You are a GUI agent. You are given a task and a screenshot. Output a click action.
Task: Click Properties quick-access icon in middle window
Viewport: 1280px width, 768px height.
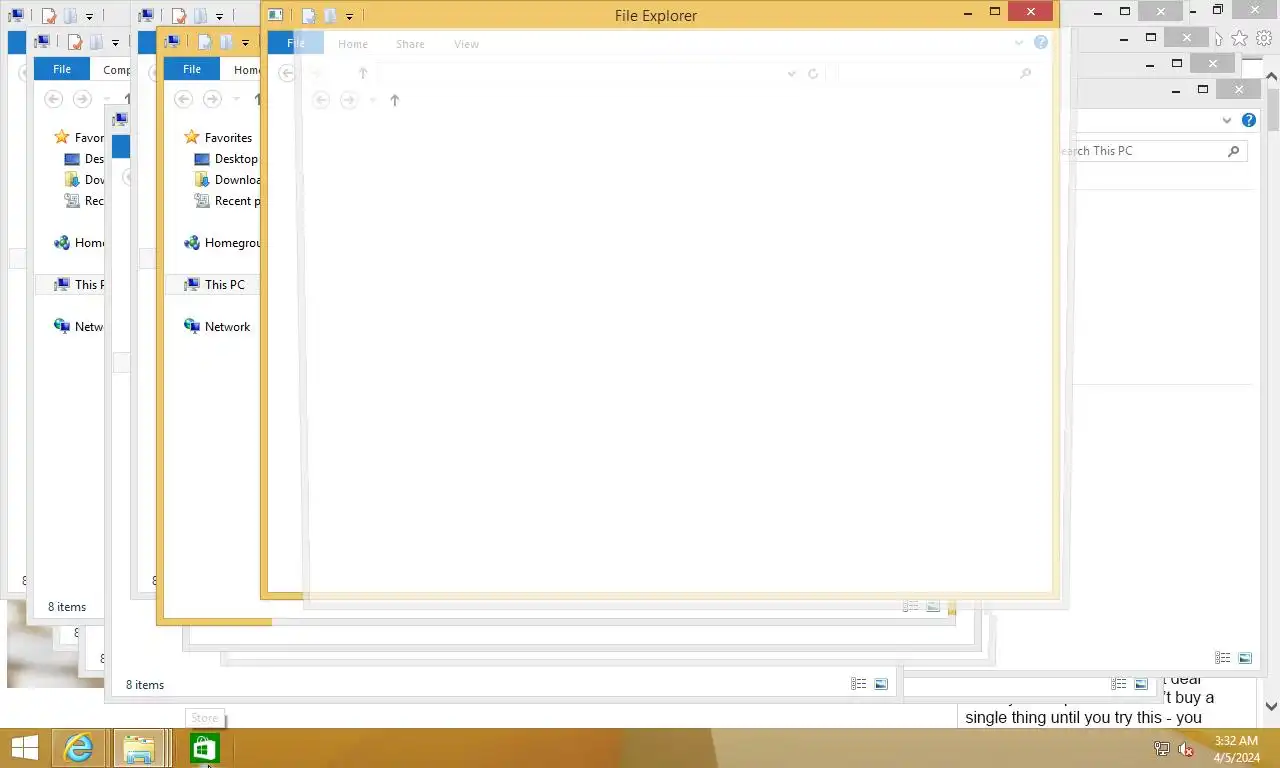tap(205, 42)
